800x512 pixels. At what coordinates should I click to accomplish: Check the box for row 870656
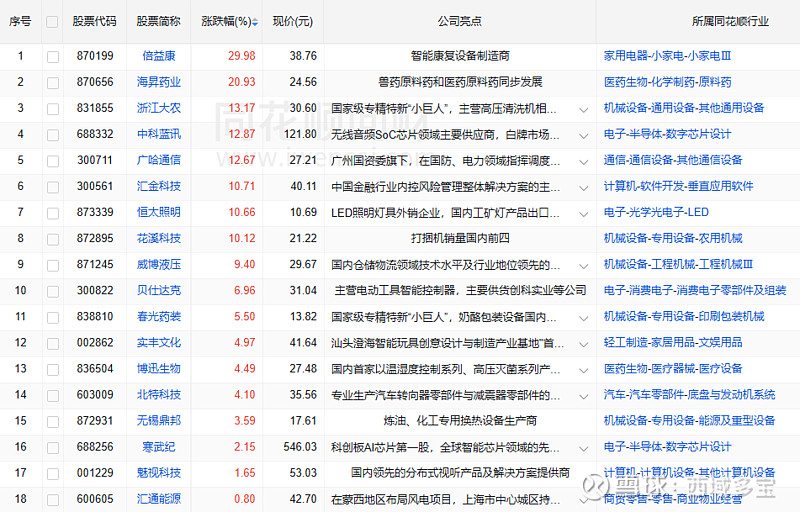point(53,83)
